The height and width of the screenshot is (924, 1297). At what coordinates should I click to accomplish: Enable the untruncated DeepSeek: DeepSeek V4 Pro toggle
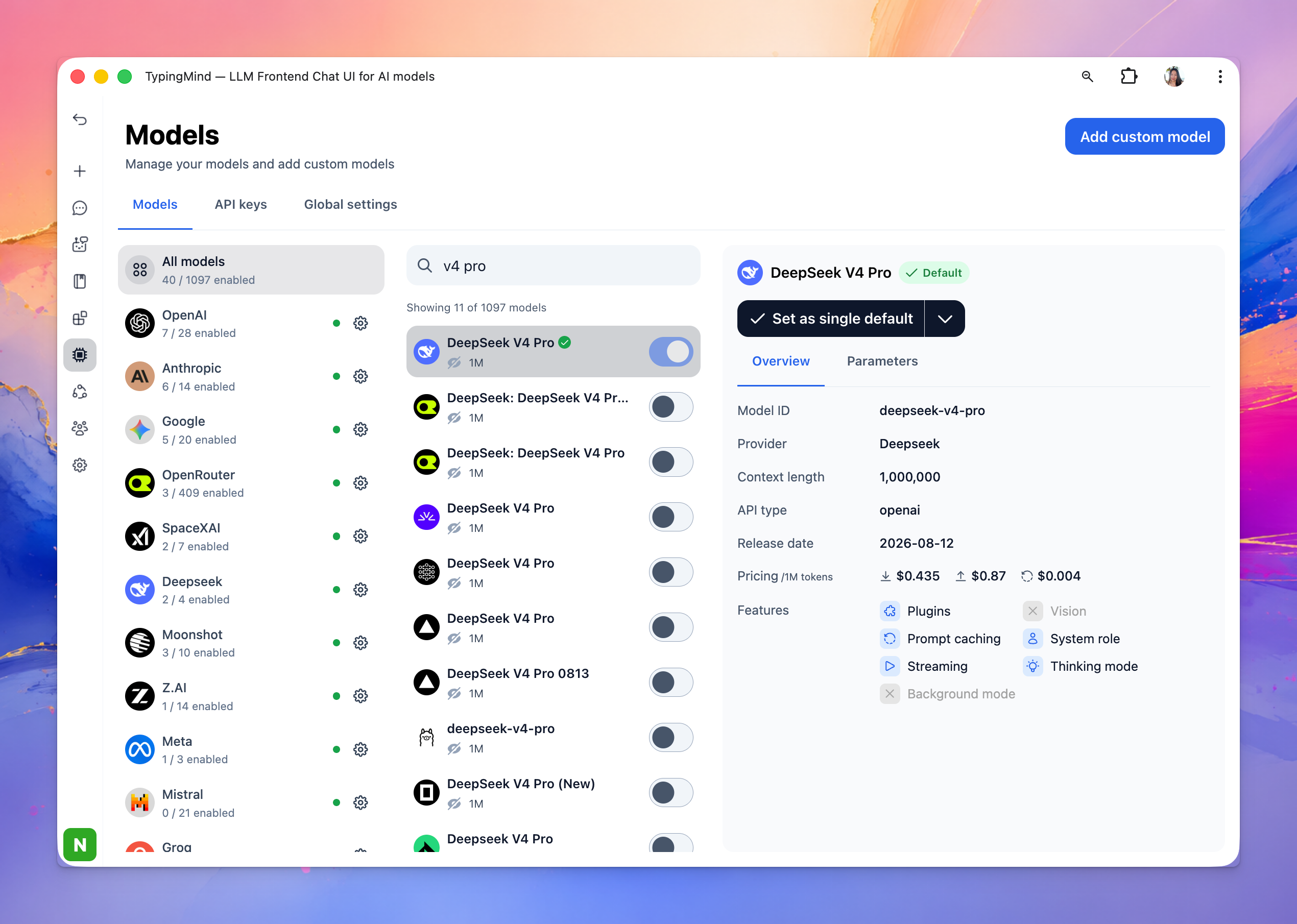(x=671, y=462)
